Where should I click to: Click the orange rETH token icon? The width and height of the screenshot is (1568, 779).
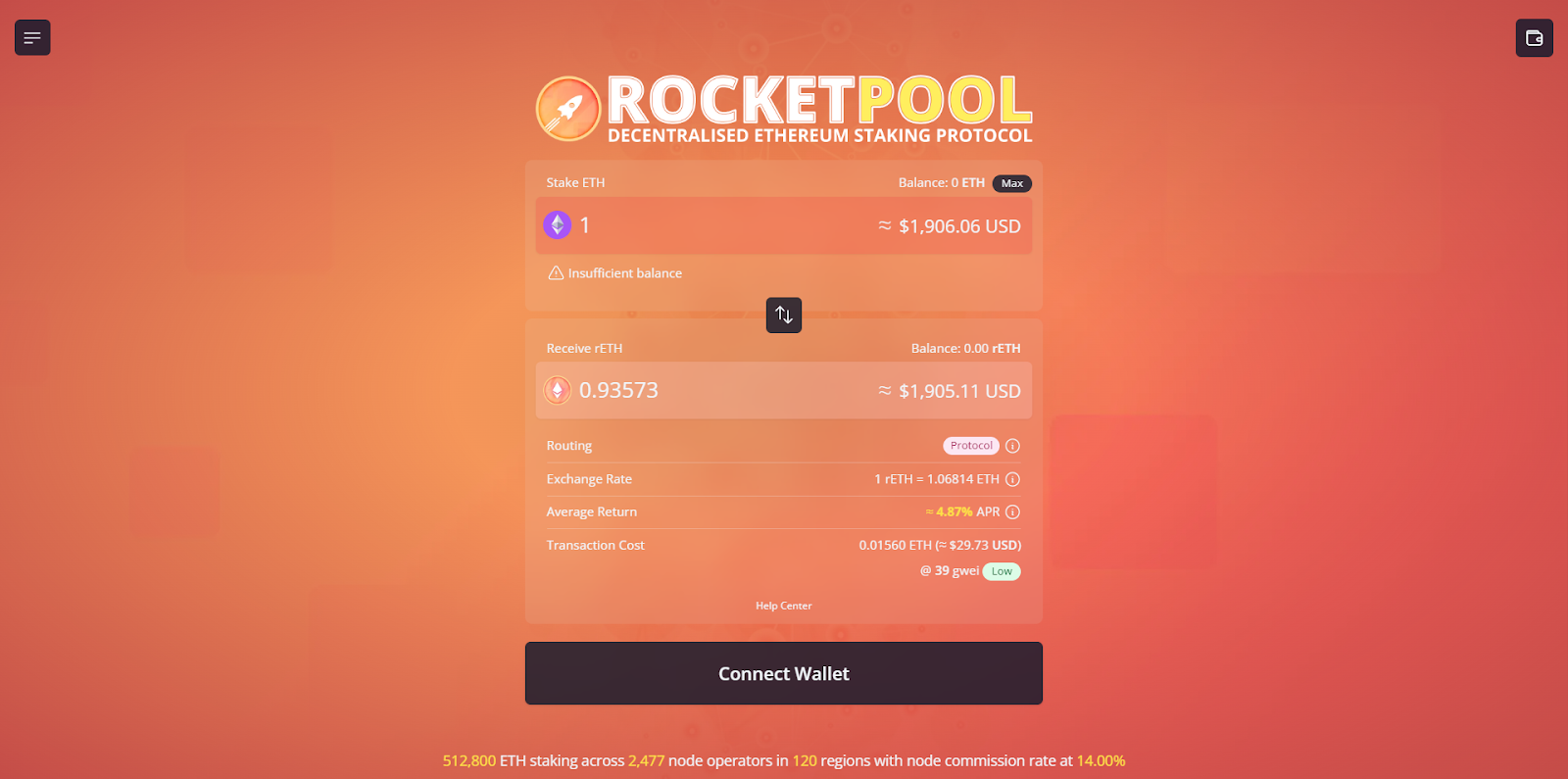point(558,390)
